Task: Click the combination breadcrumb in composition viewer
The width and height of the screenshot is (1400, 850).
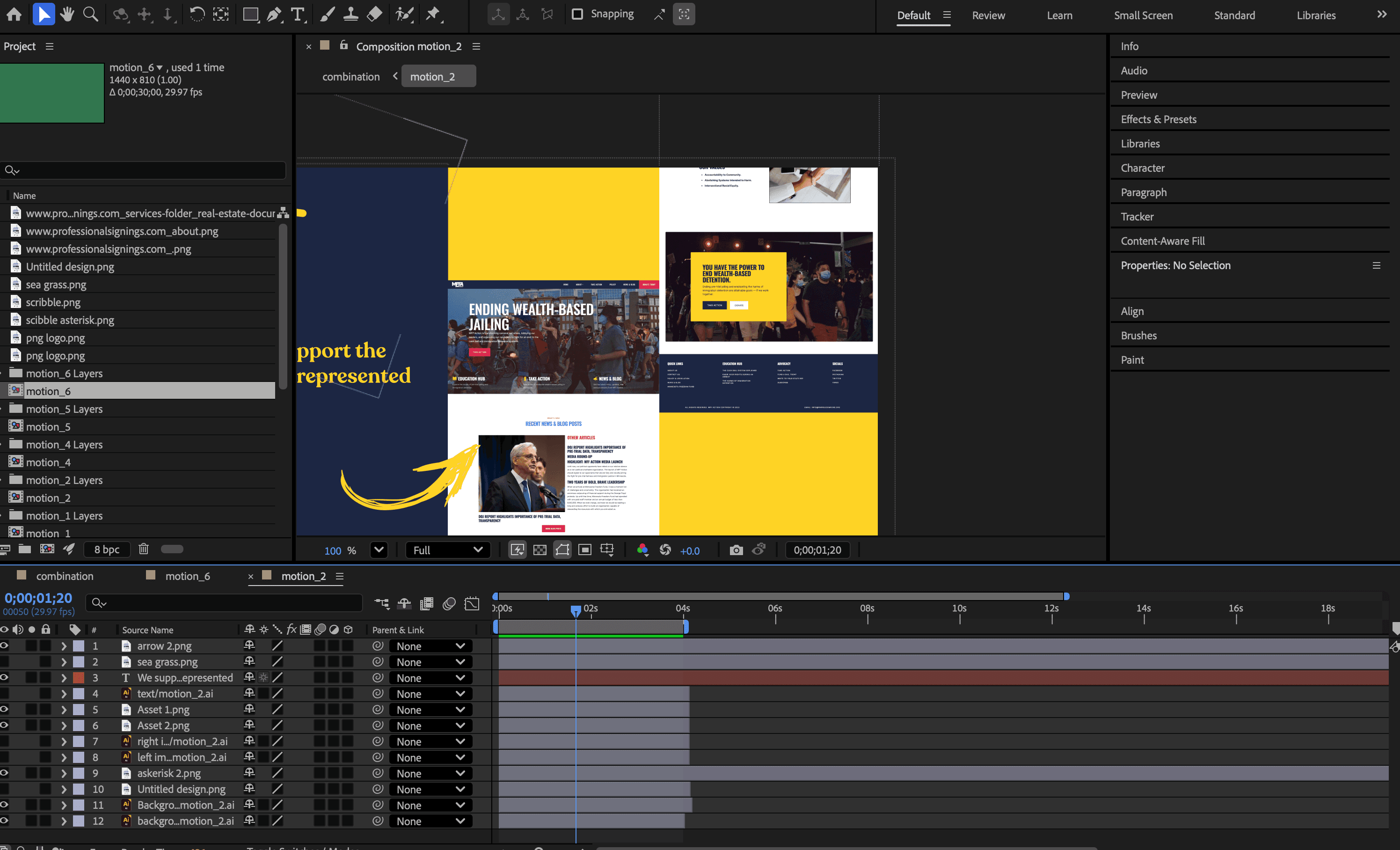Action: (350, 77)
